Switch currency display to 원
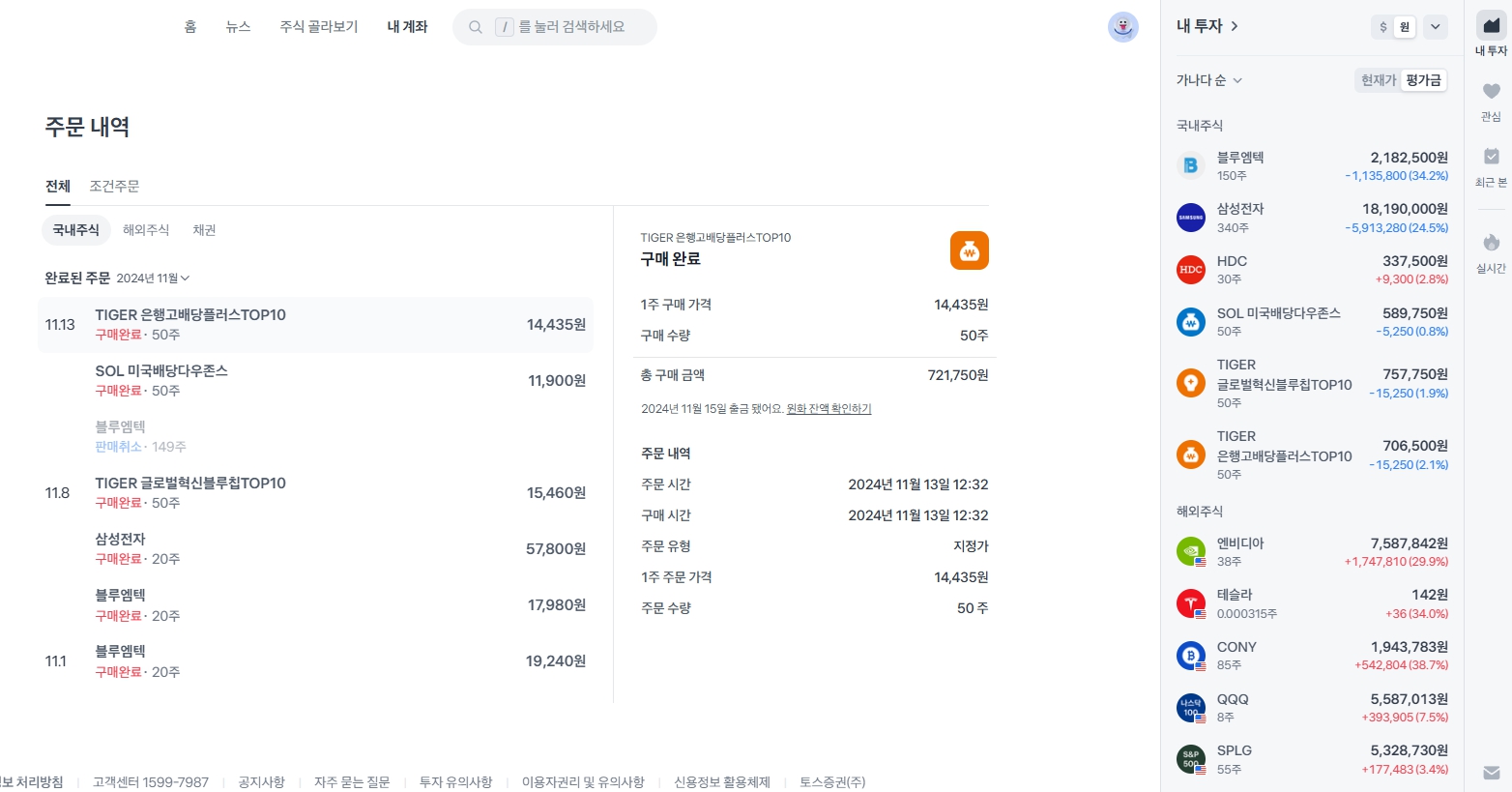 point(1405,27)
